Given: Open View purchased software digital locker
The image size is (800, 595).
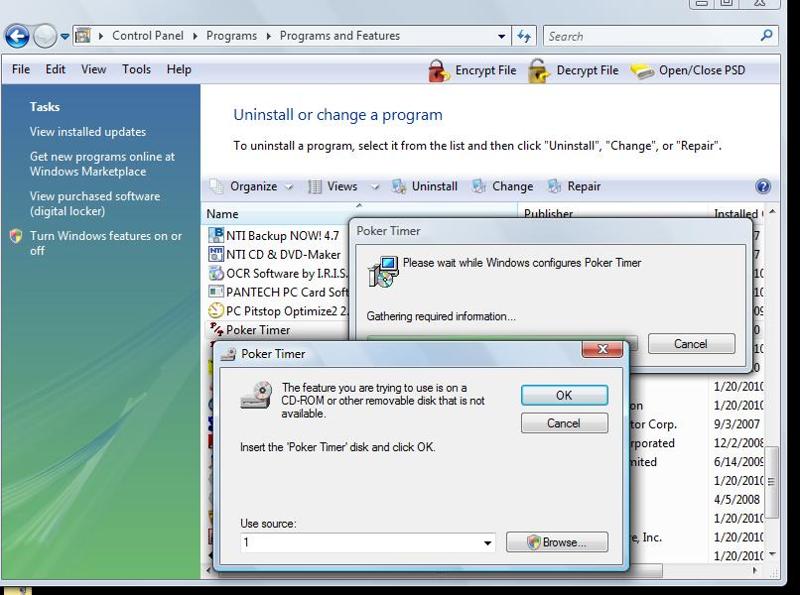Looking at the screenshot, I should pos(95,204).
